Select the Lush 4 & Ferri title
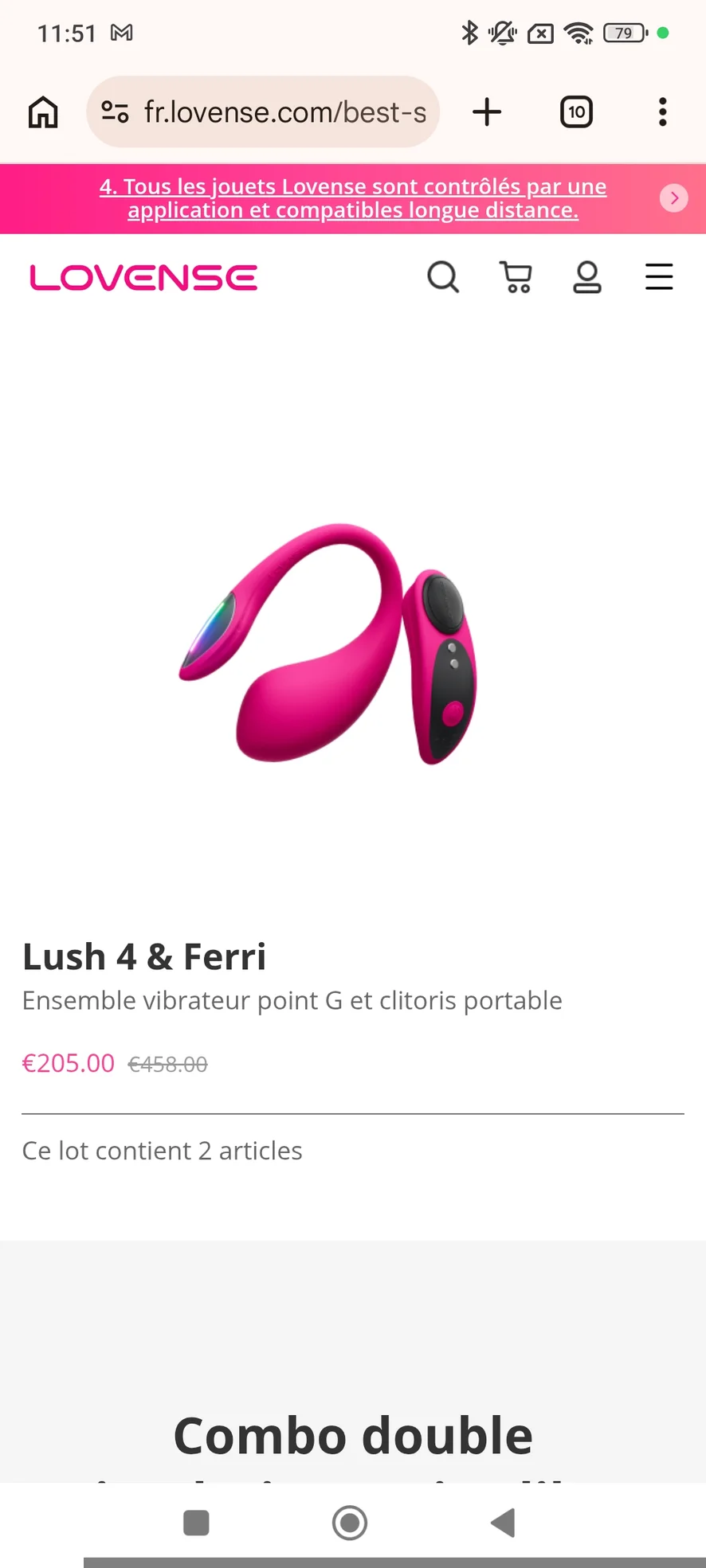This screenshot has width=706, height=1568. 144,956
